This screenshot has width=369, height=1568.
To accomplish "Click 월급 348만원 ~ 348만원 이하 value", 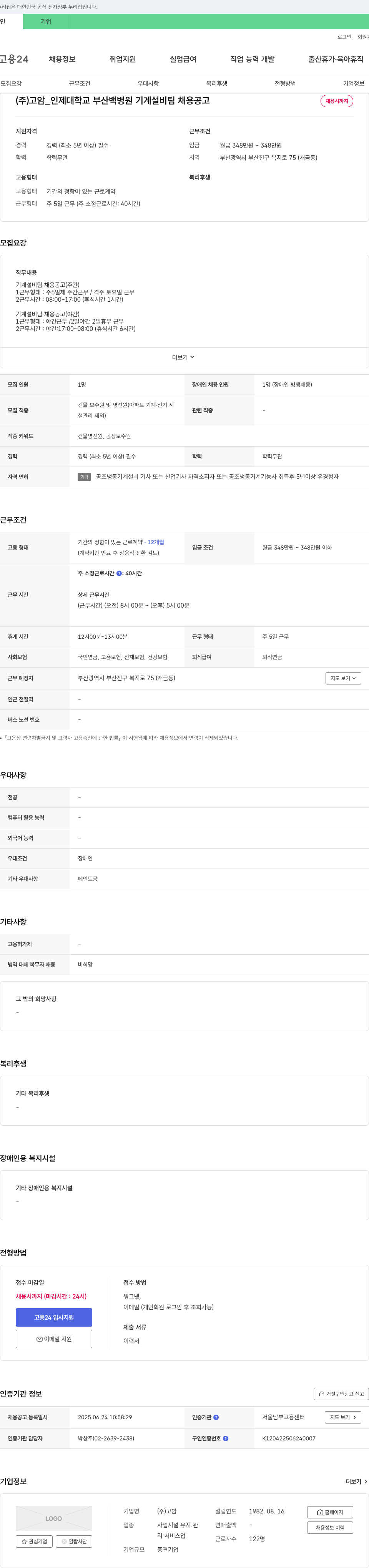I will click(x=297, y=547).
